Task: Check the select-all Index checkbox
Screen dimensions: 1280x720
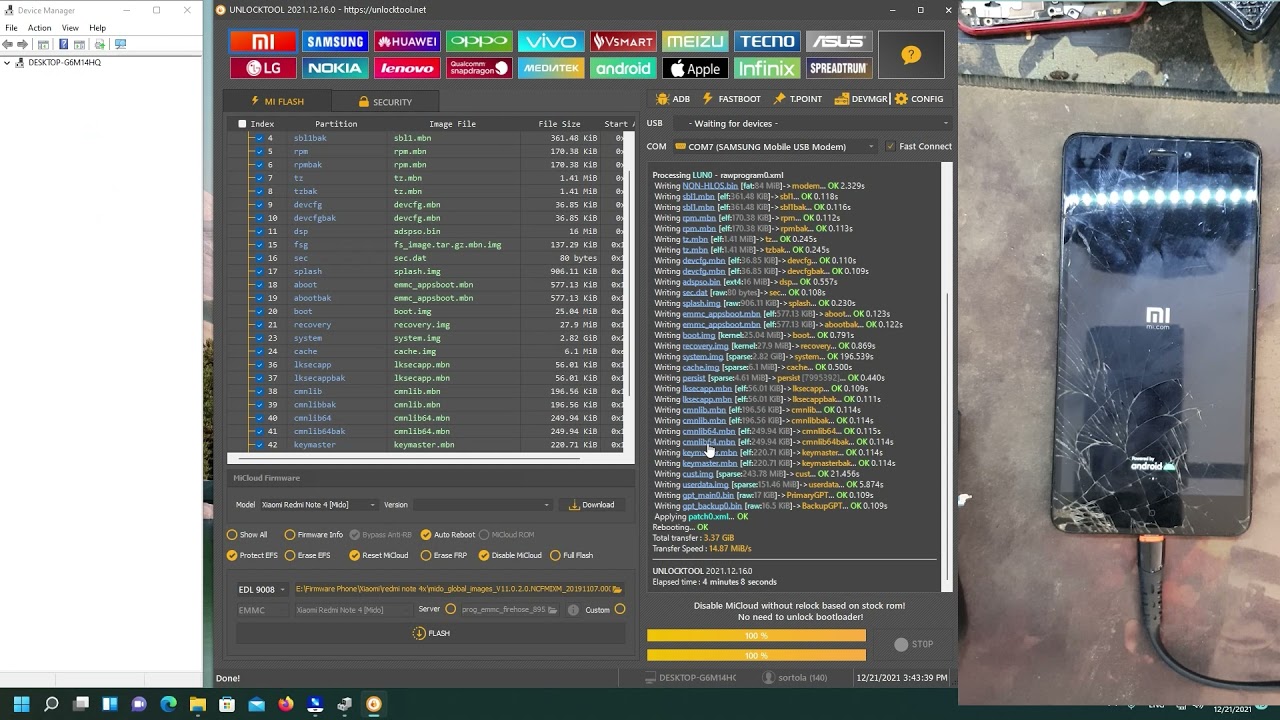Action: pos(242,124)
